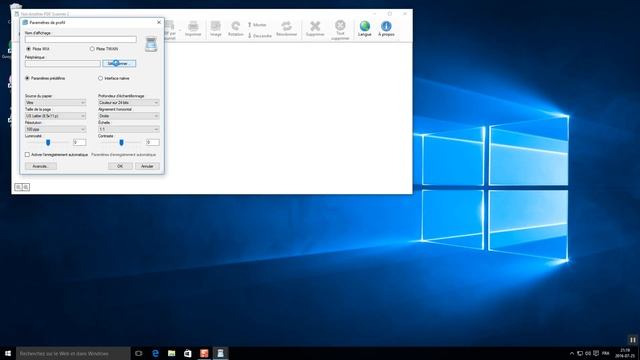Open the Échelle dropdown

point(129,129)
